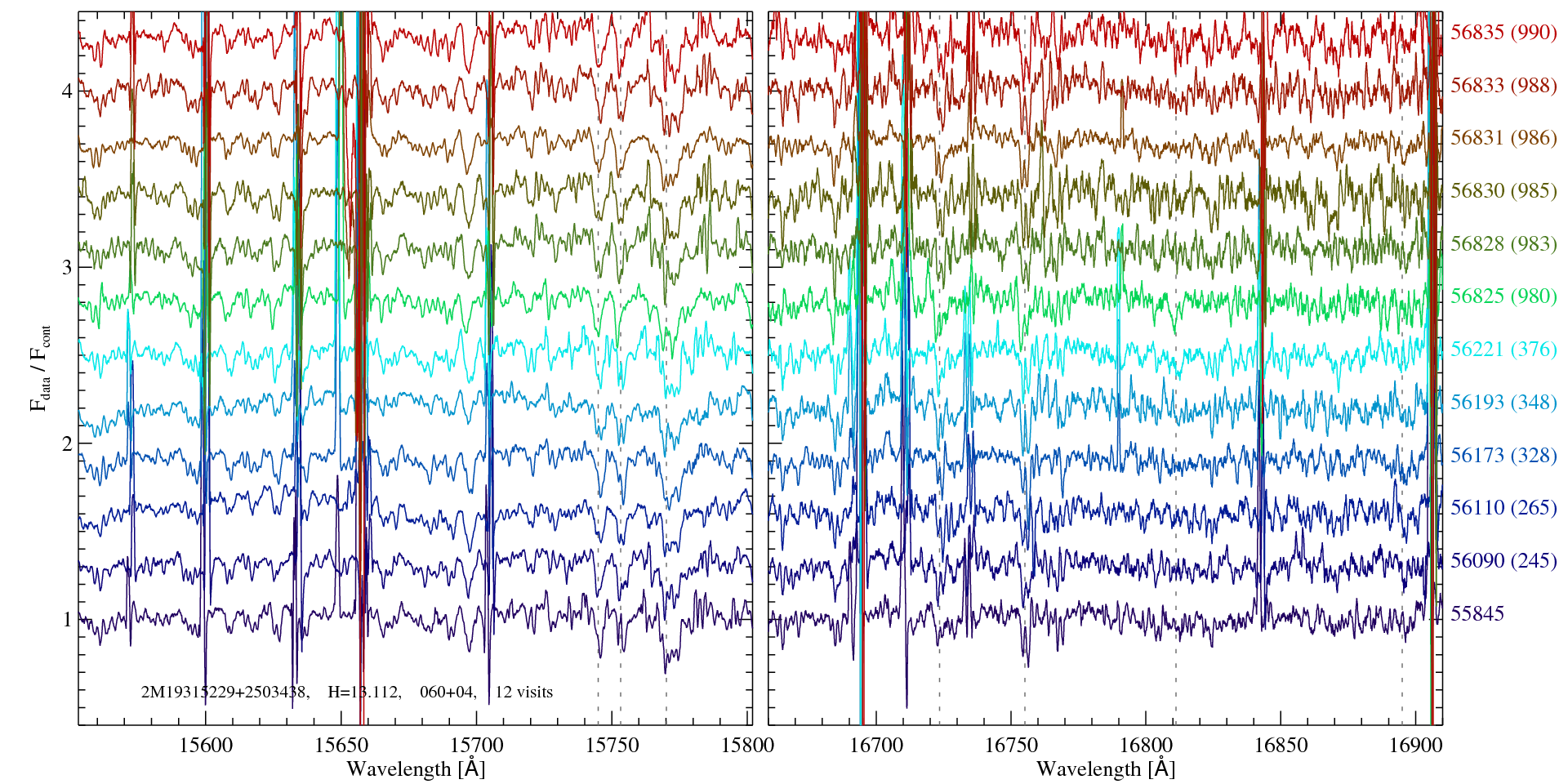Click the left panel Wavelength axis title

[x=416, y=769]
